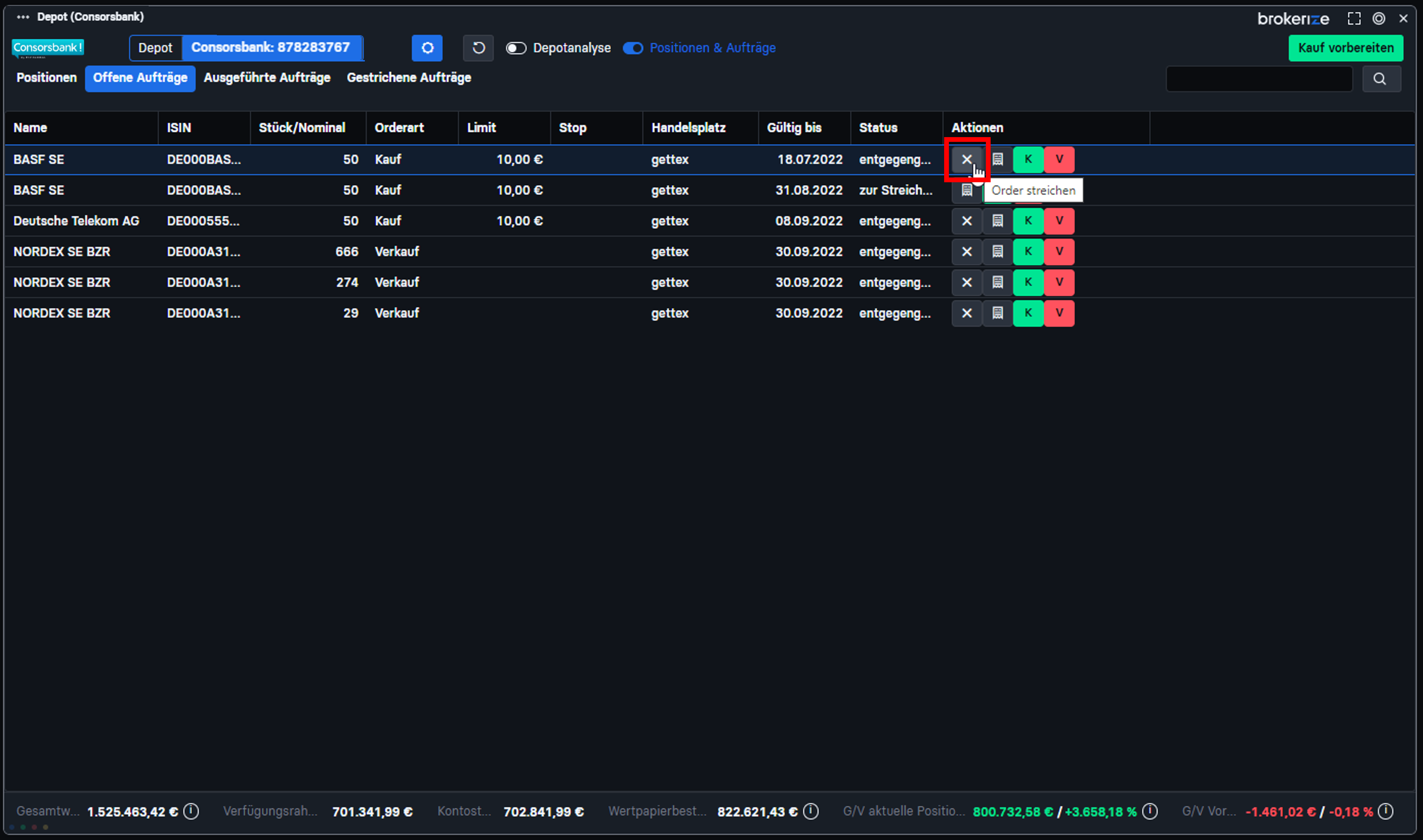Toggle fullscreen for the depot widget
Image resolution: width=1423 pixels, height=840 pixels.
[x=1354, y=19]
